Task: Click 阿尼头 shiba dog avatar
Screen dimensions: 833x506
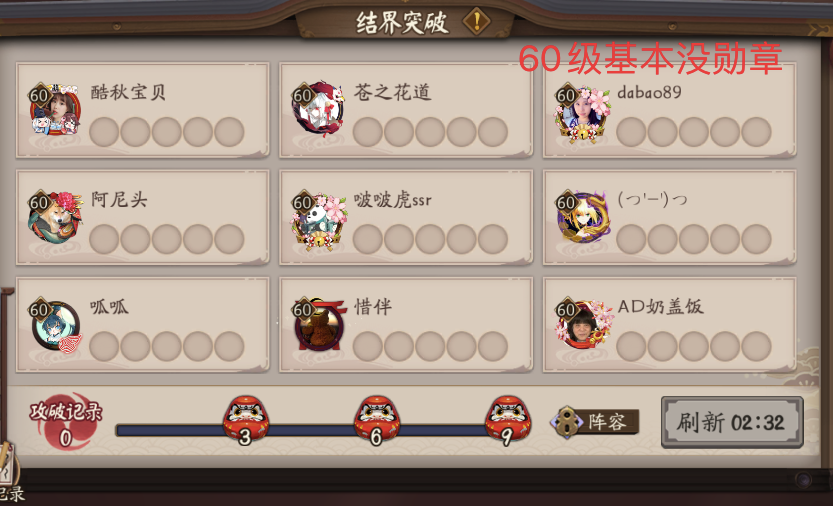Action: coord(55,217)
